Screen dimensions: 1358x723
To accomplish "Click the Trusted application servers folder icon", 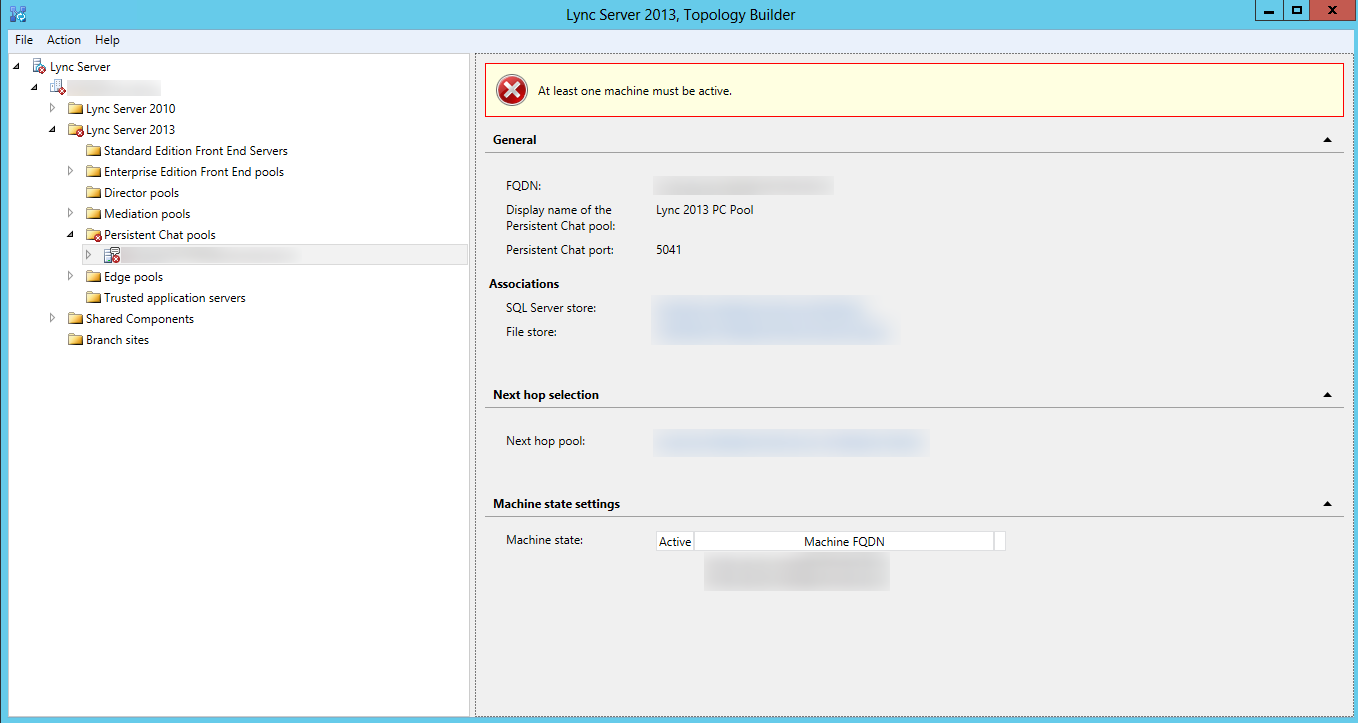I will (x=93, y=298).
